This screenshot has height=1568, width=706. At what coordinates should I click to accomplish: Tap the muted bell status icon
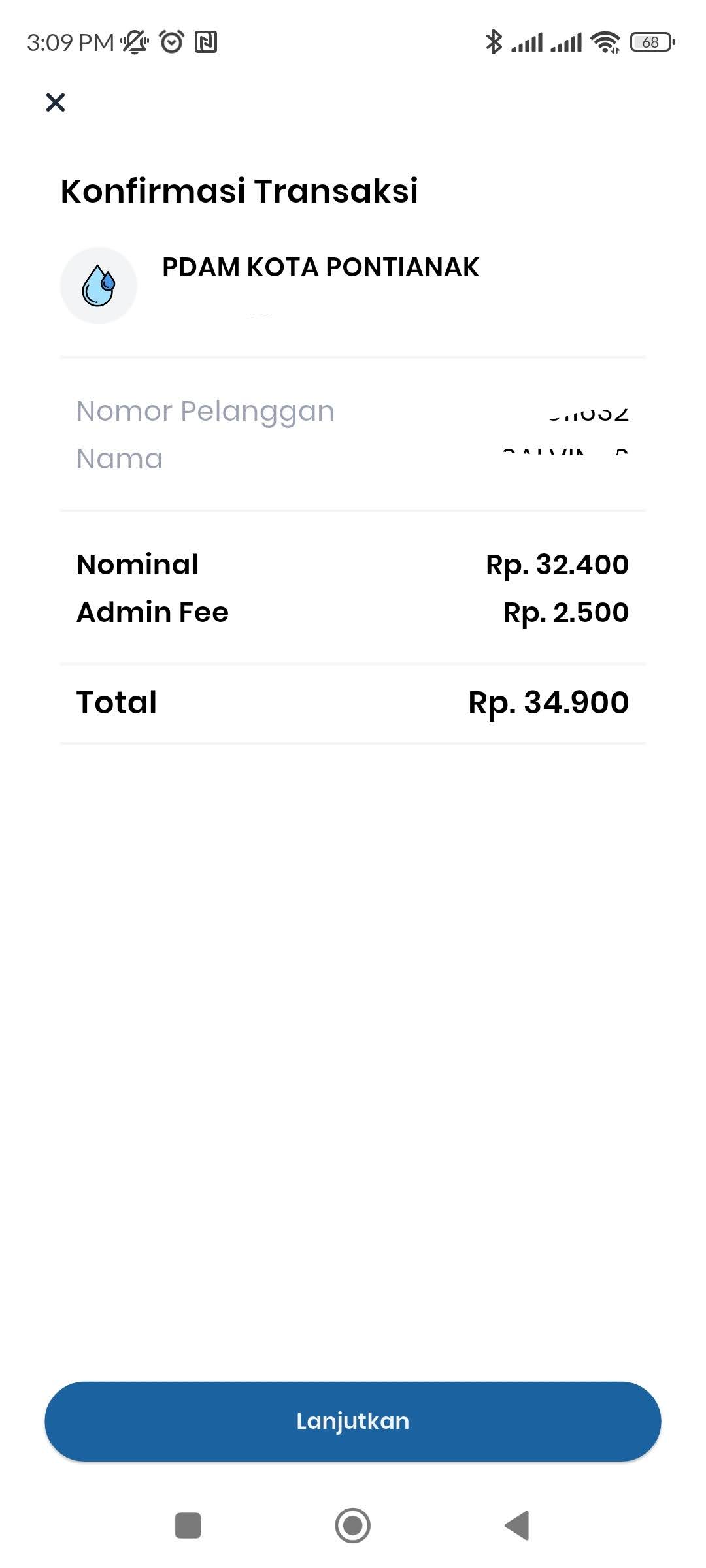pos(135,42)
